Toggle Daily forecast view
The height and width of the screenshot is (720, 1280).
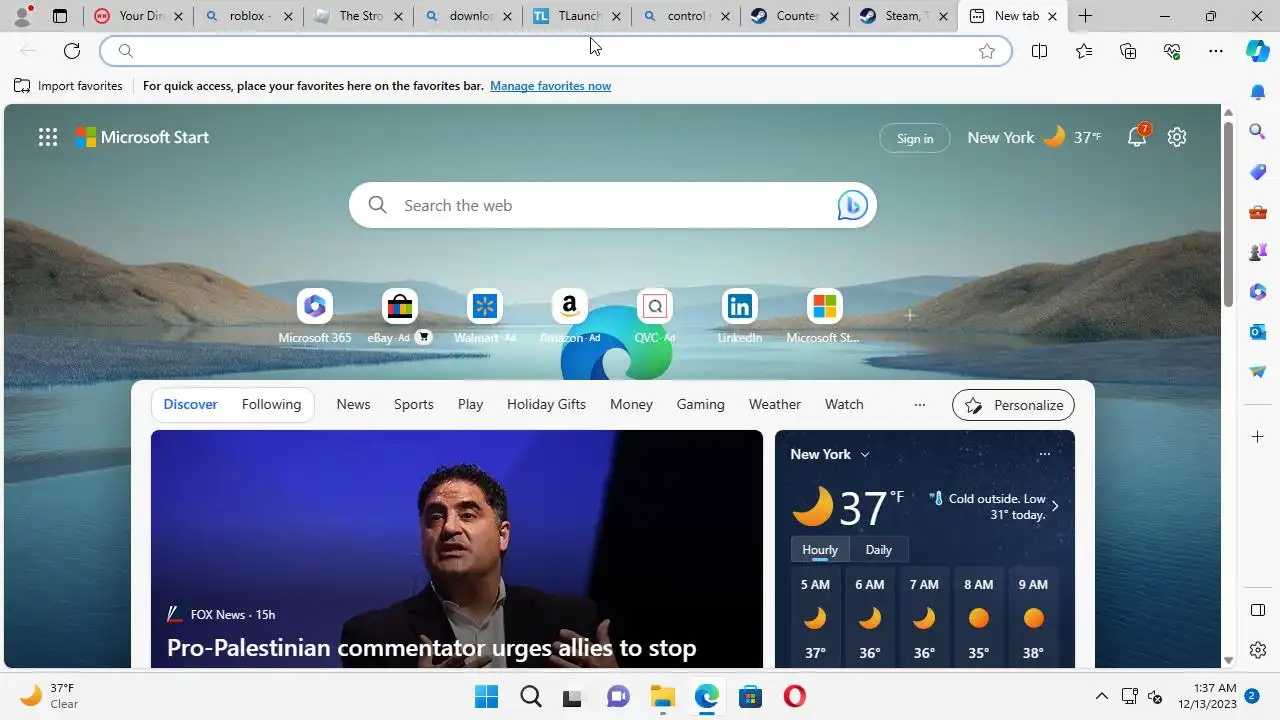tap(878, 550)
